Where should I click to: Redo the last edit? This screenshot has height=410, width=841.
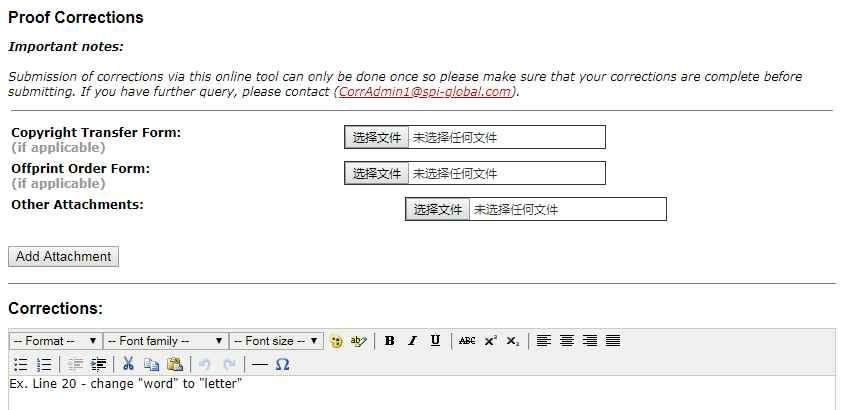pos(229,364)
